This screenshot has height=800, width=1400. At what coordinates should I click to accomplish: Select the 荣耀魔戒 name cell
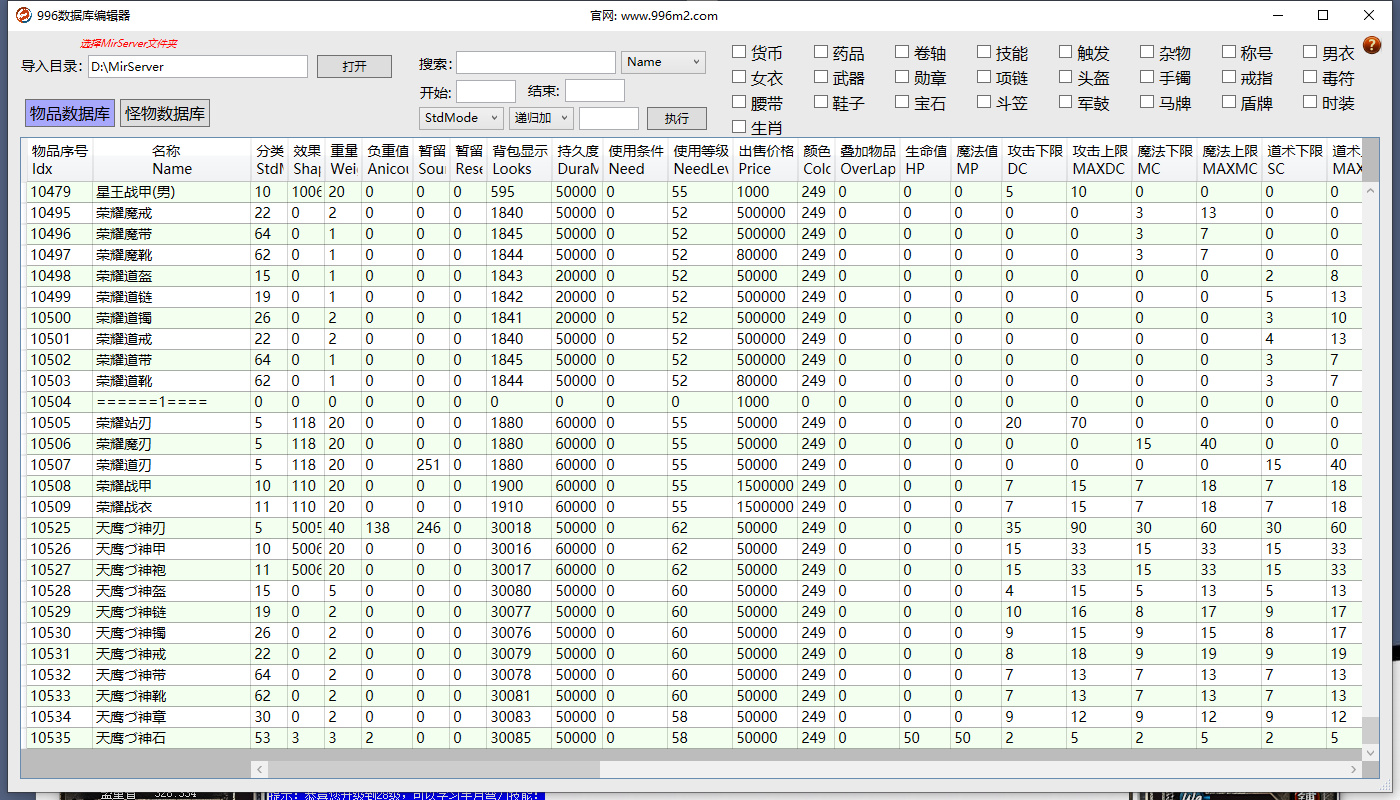point(172,213)
